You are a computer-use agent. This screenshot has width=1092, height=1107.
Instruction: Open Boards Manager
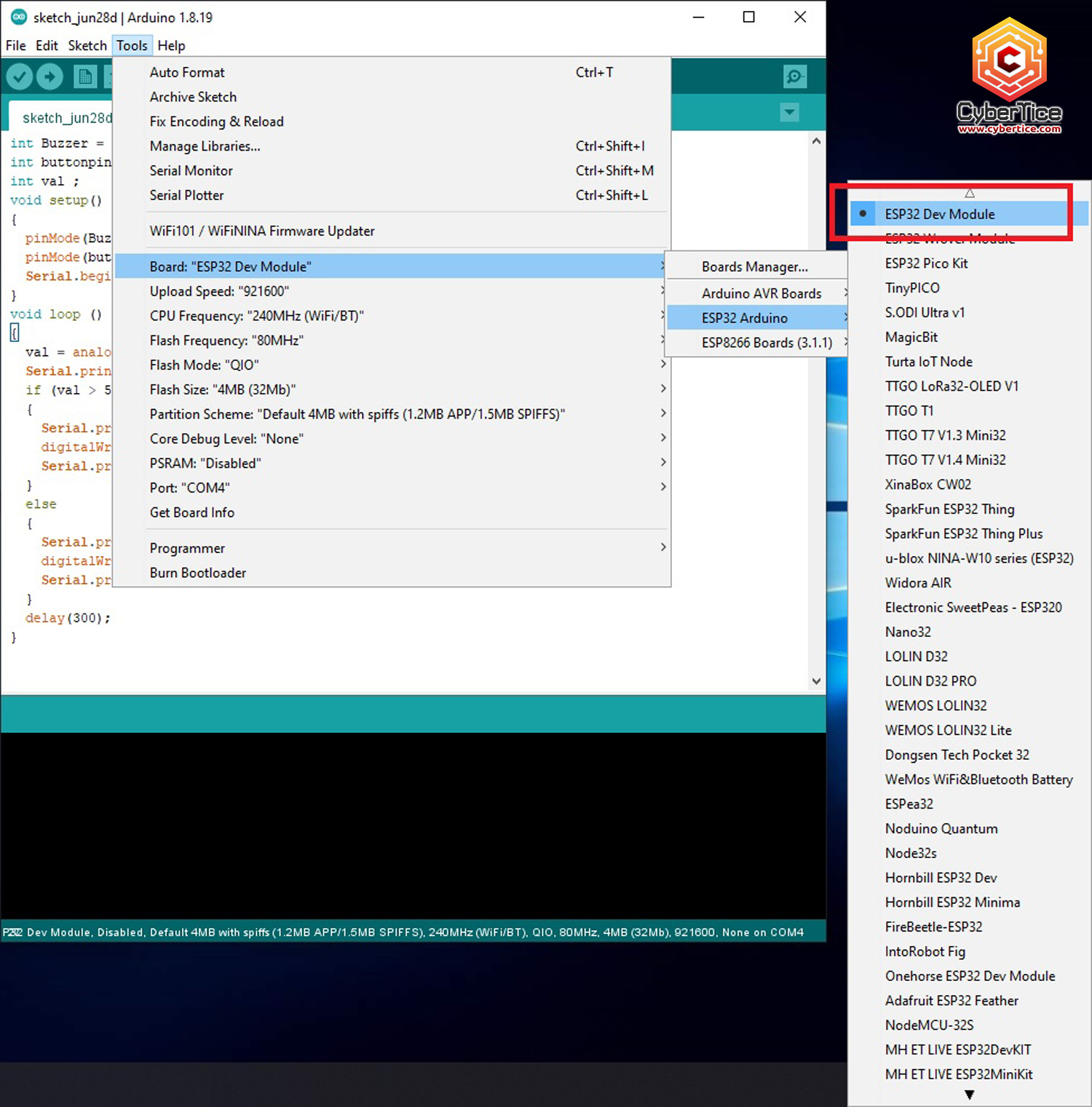754,267
